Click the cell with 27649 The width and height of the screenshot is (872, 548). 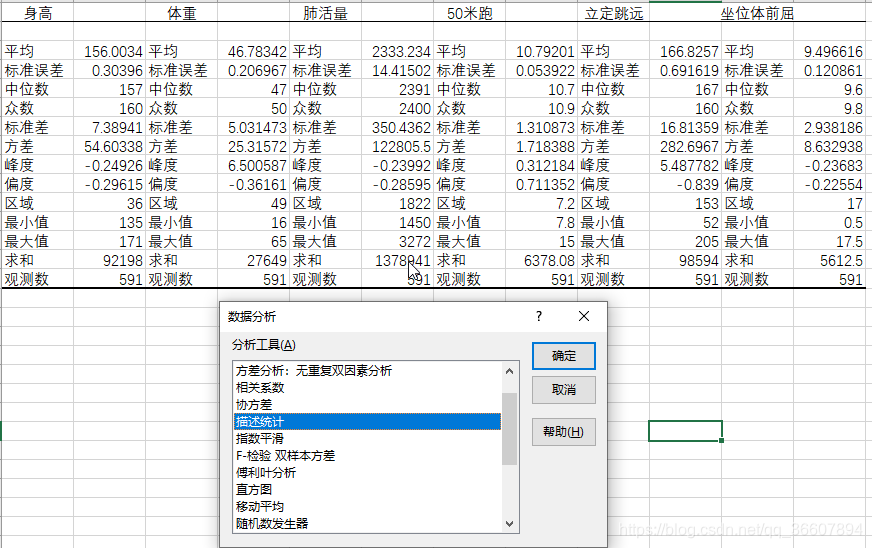tap(254, 260)
